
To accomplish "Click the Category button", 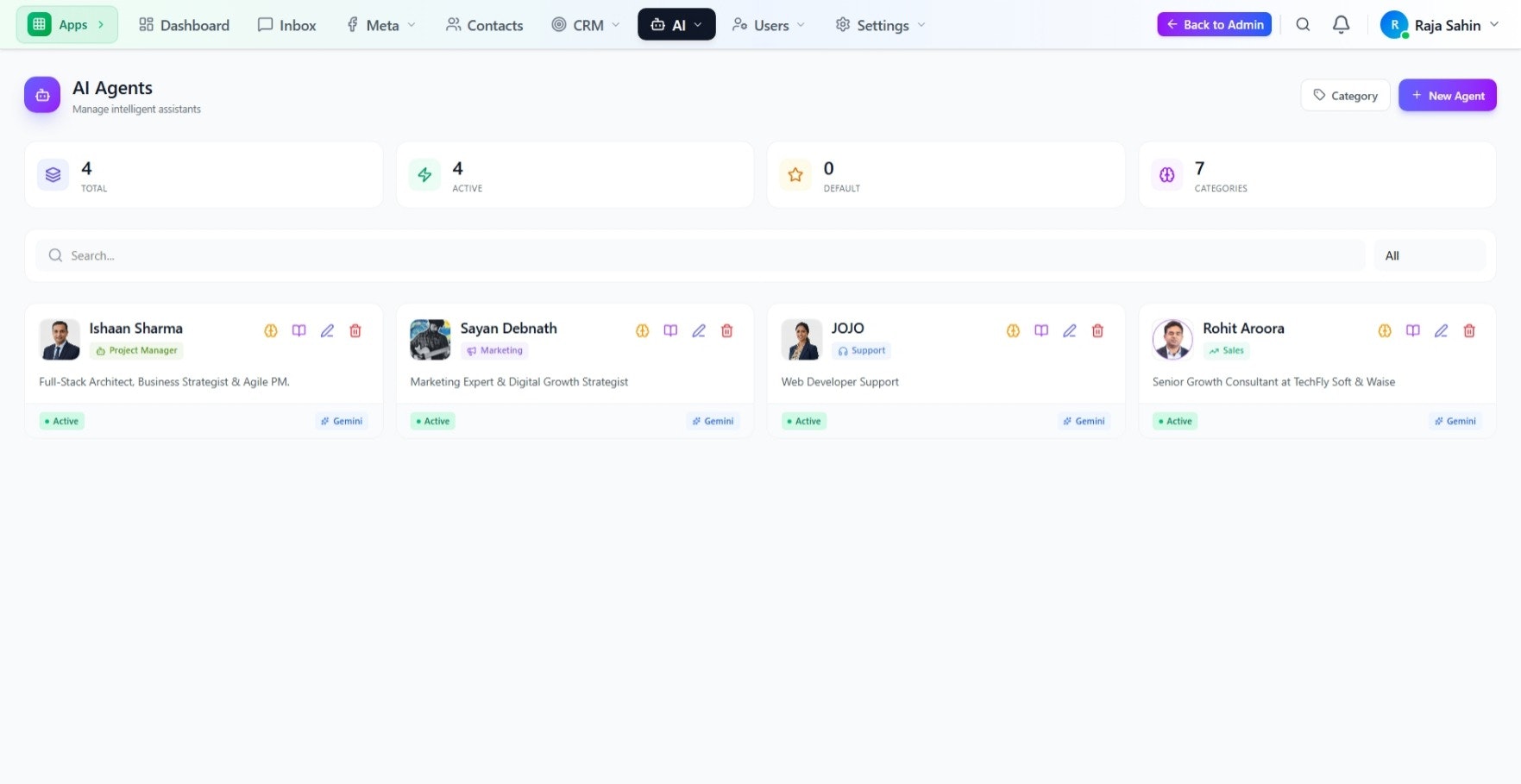I will click(x=1345, y=95).
